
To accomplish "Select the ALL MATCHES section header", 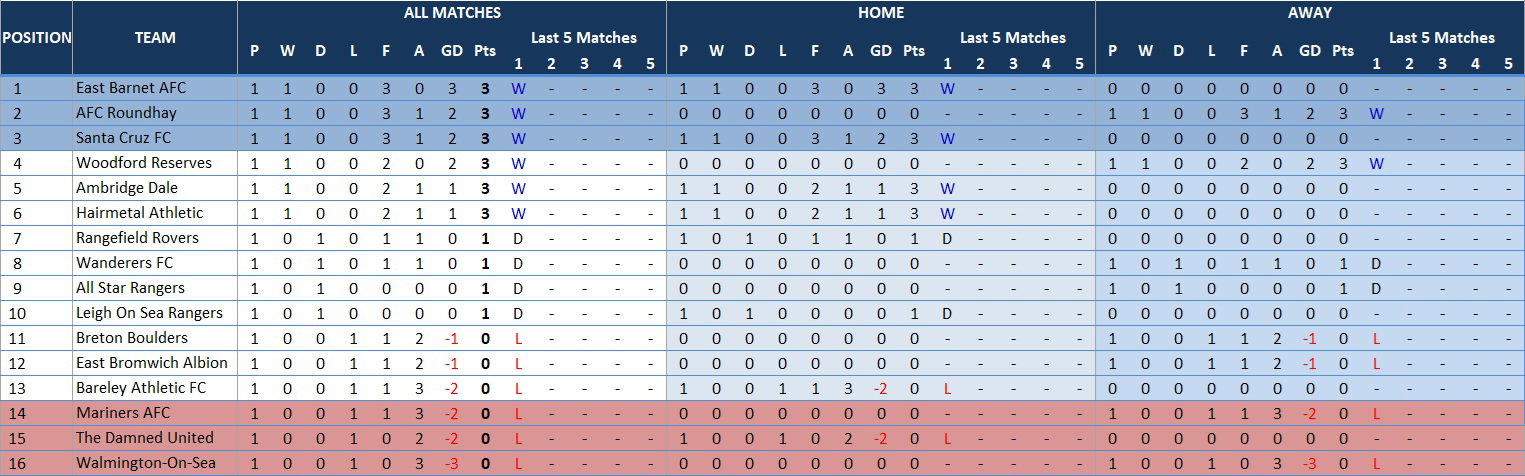I will point(452,13).
